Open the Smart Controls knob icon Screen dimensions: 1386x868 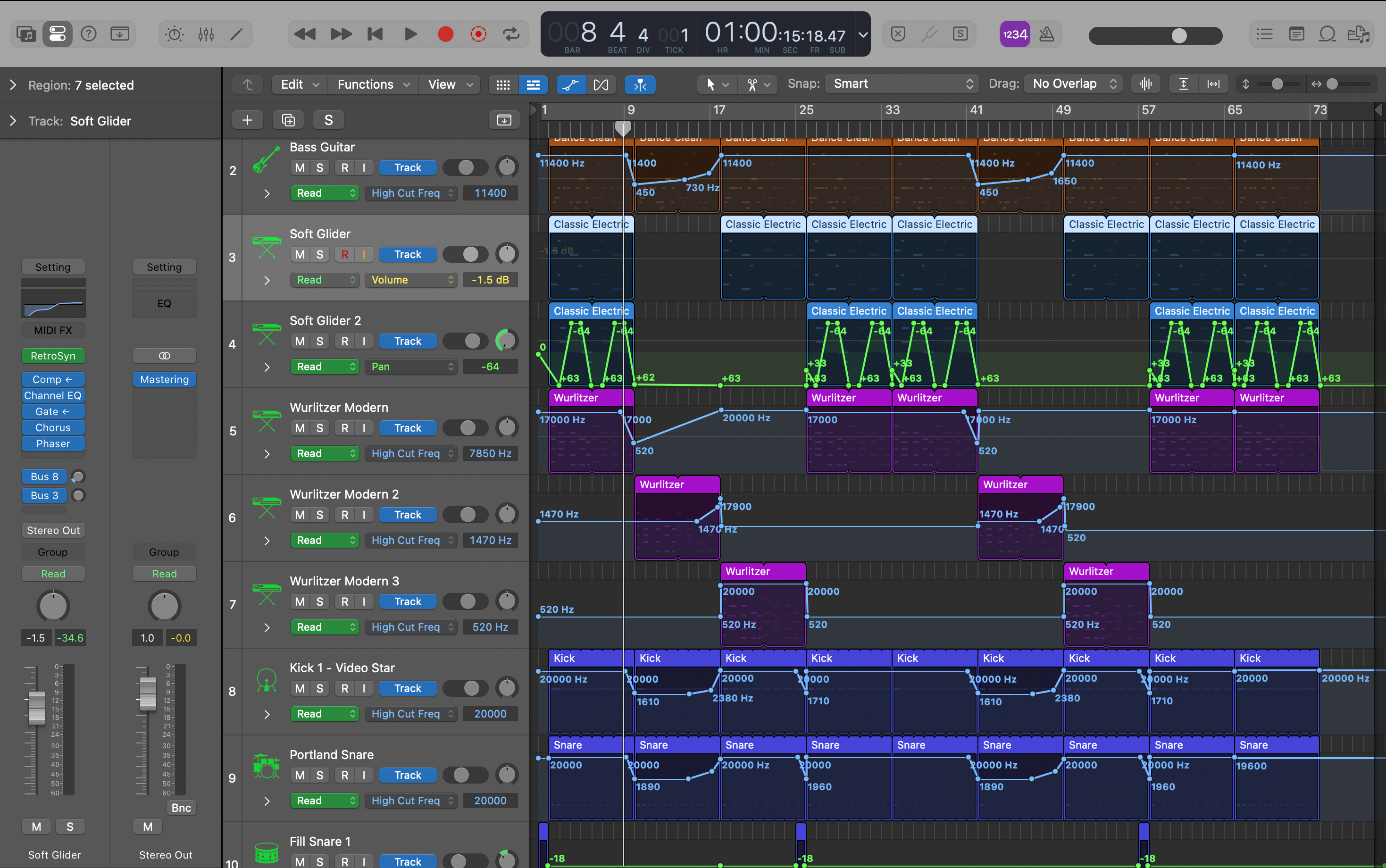(175, 34)
